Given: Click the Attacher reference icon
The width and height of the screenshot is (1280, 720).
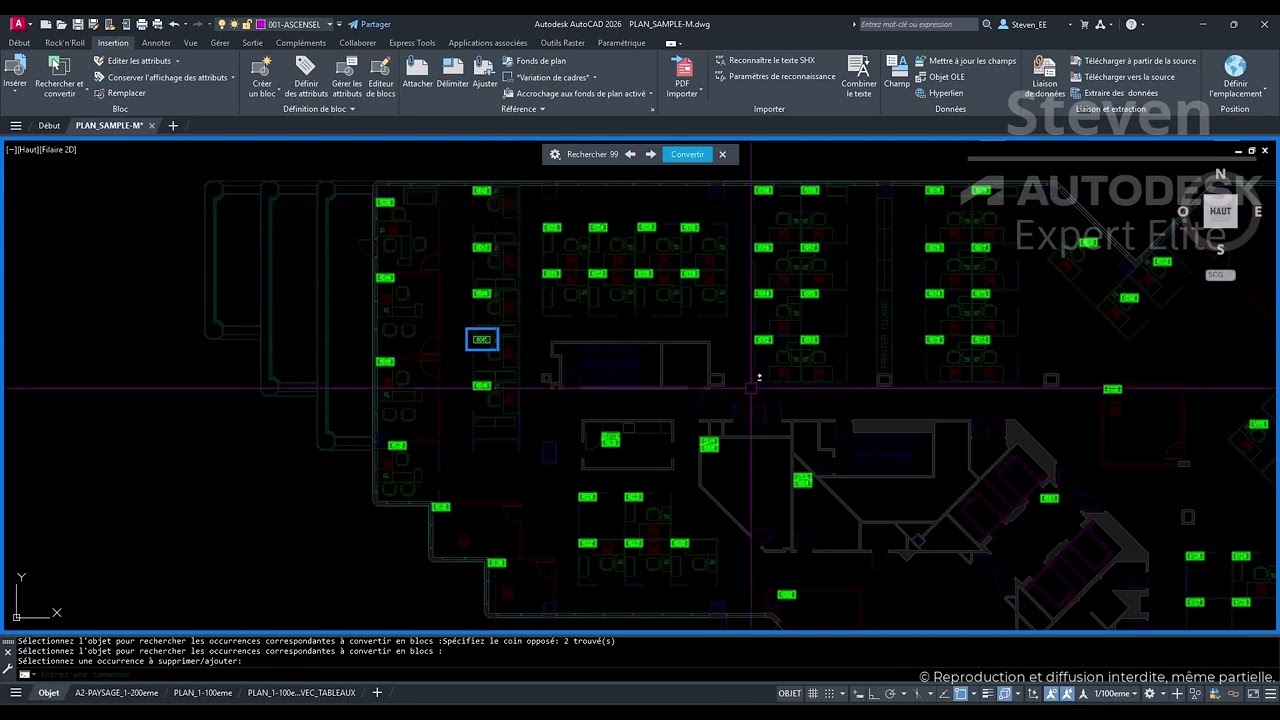Looking at the screenshot, I should (x=418, y=67).
